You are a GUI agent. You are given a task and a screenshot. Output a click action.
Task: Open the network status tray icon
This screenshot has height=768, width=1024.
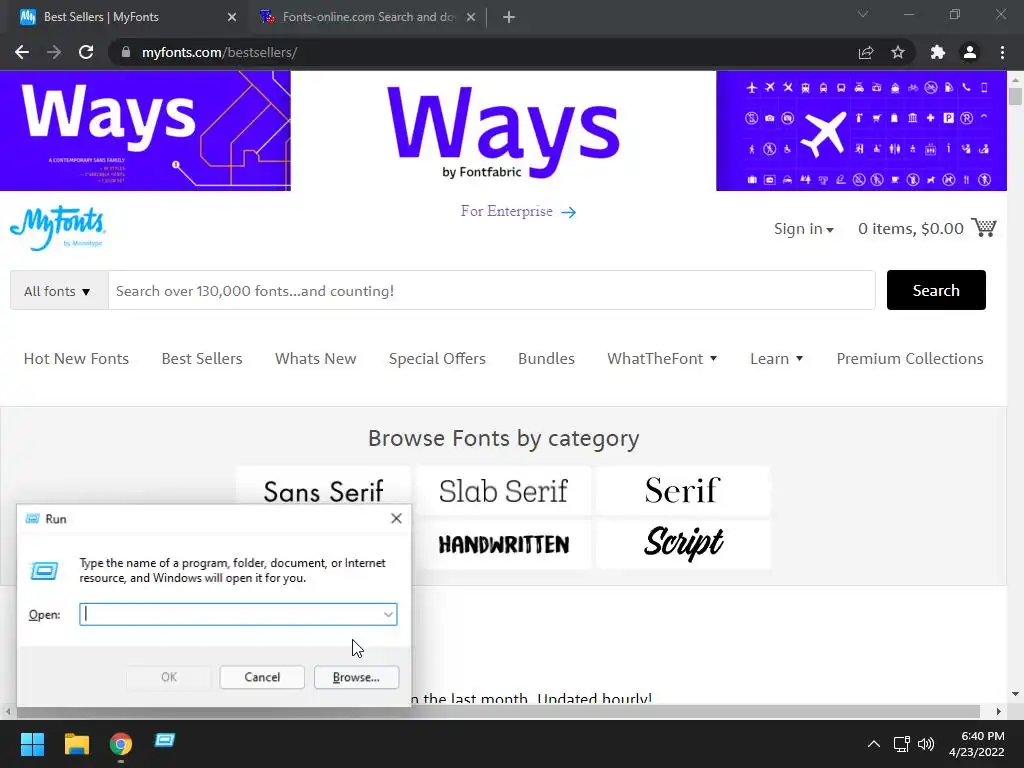[902, 744]
